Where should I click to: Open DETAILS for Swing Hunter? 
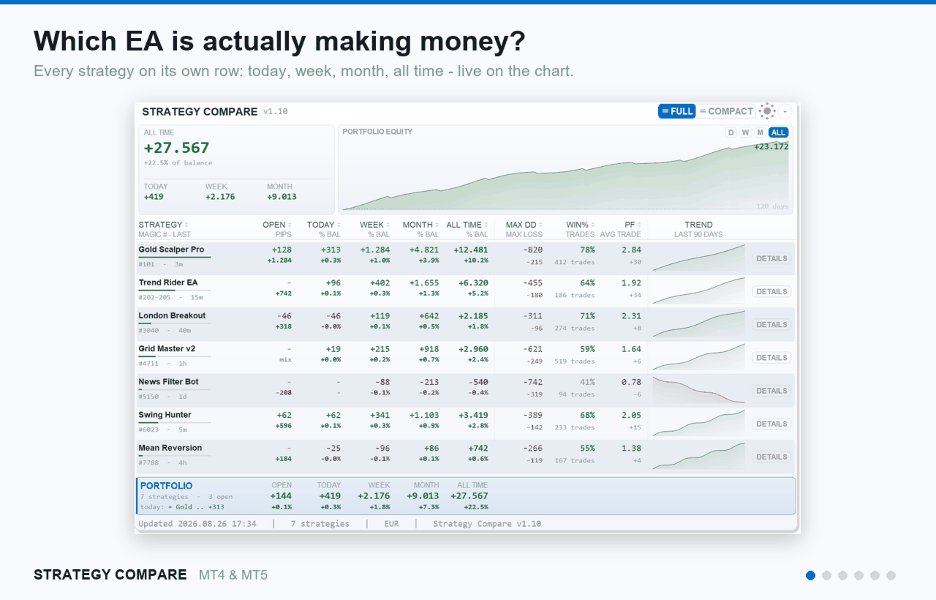[771, 424]
